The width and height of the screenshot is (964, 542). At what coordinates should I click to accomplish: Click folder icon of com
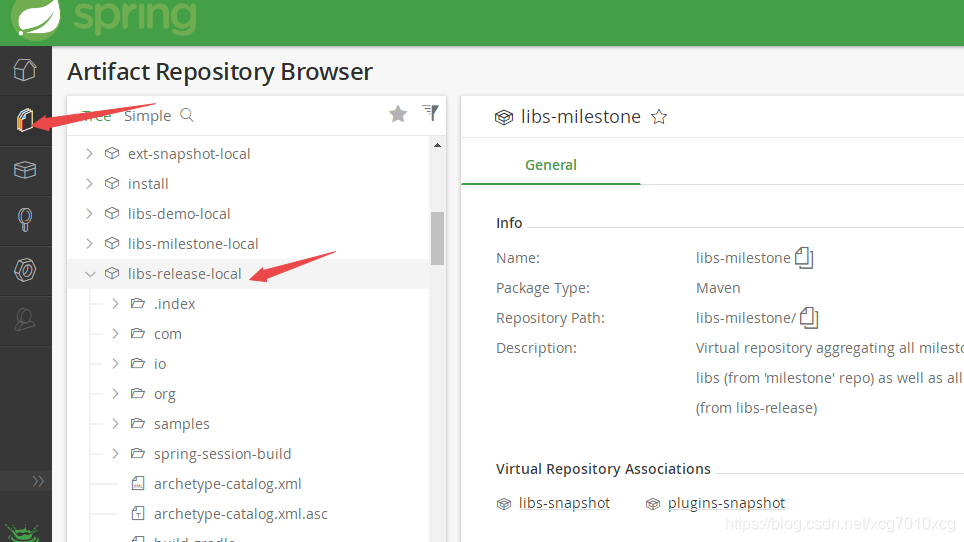138,333
